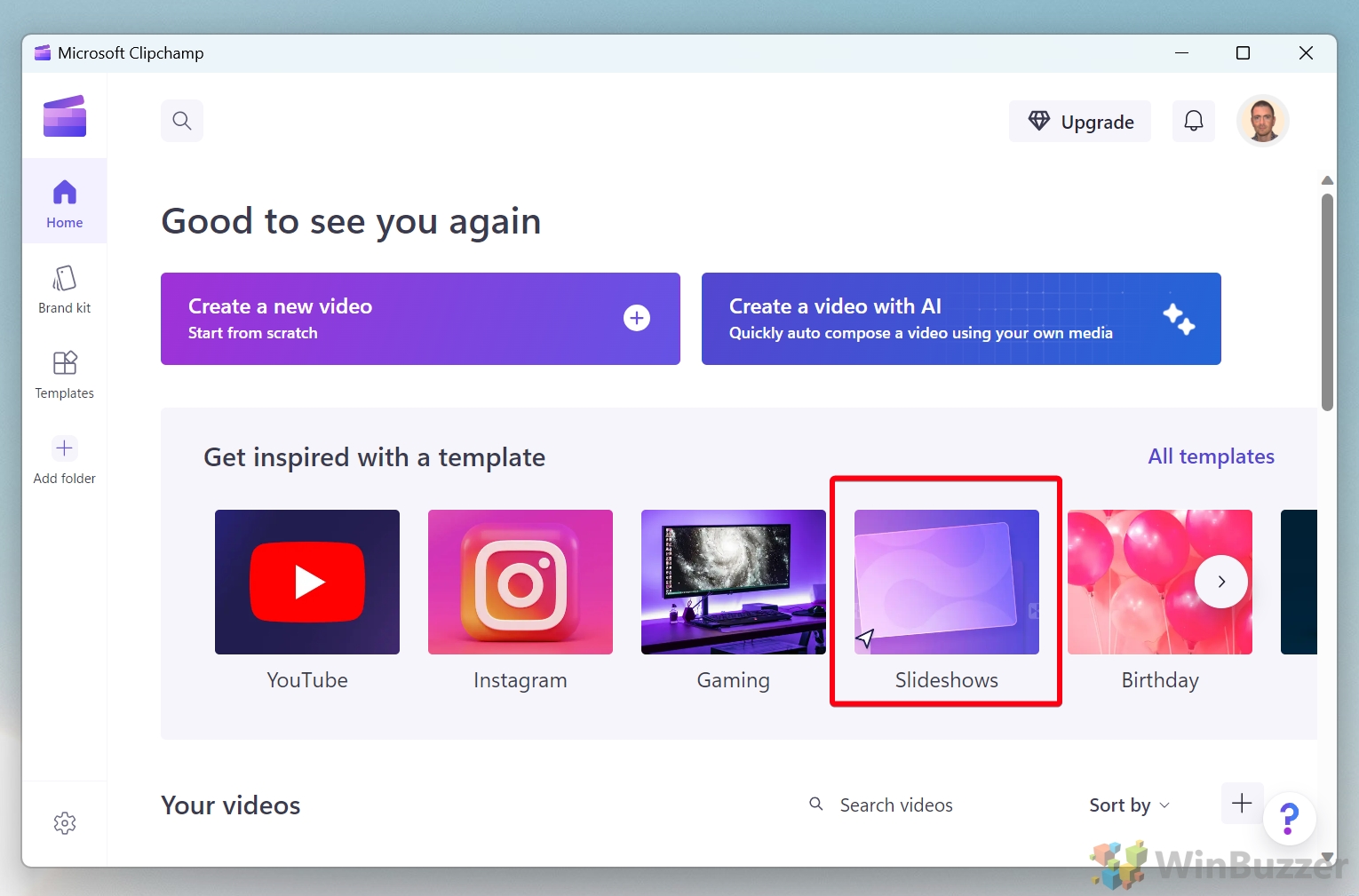Click the Upgrade button
This screenshot has height=896, width=1359.
1080,121
